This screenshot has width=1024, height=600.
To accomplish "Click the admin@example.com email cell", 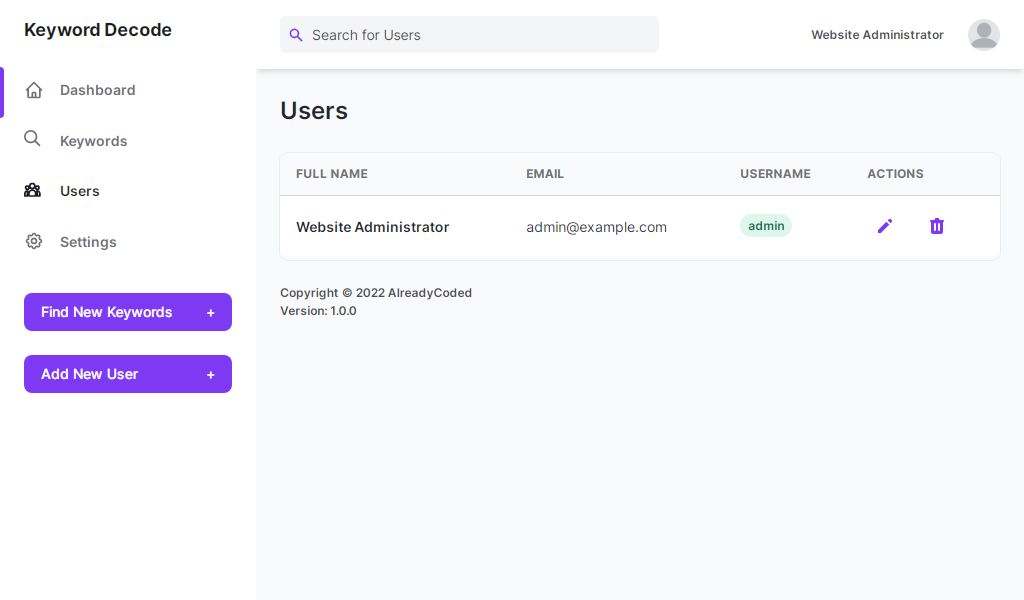I will tap(596, 227).
